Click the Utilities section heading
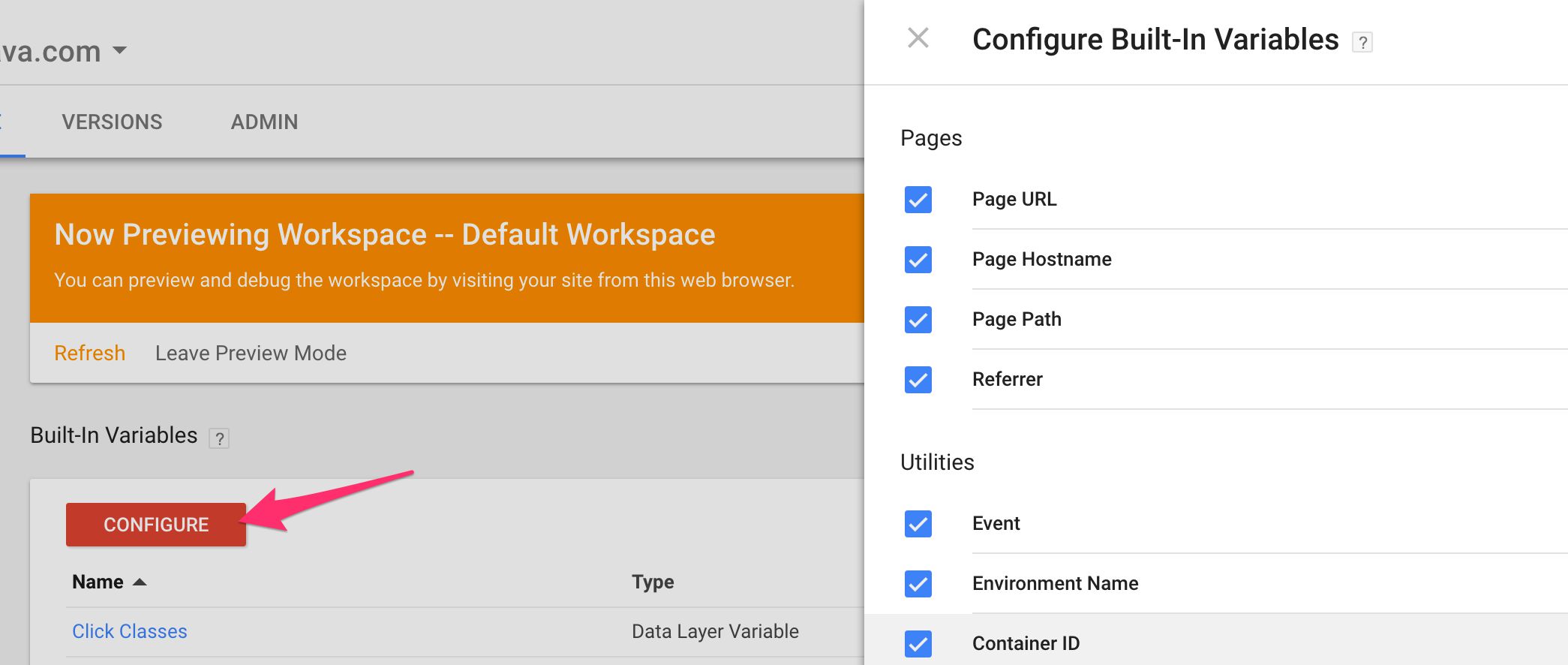1568x665 pixels. click(x=937, y=462)
